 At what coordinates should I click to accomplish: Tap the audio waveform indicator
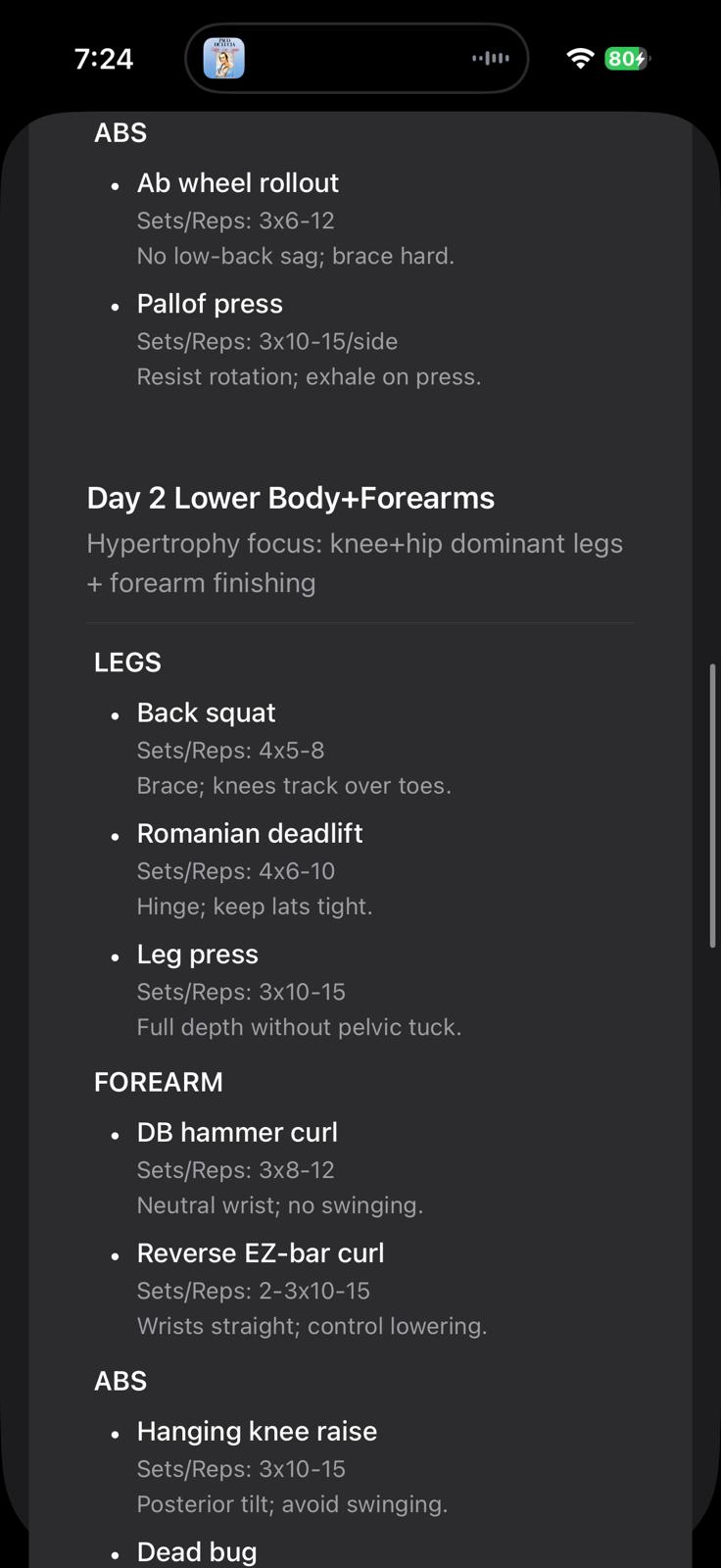[491, 59]
